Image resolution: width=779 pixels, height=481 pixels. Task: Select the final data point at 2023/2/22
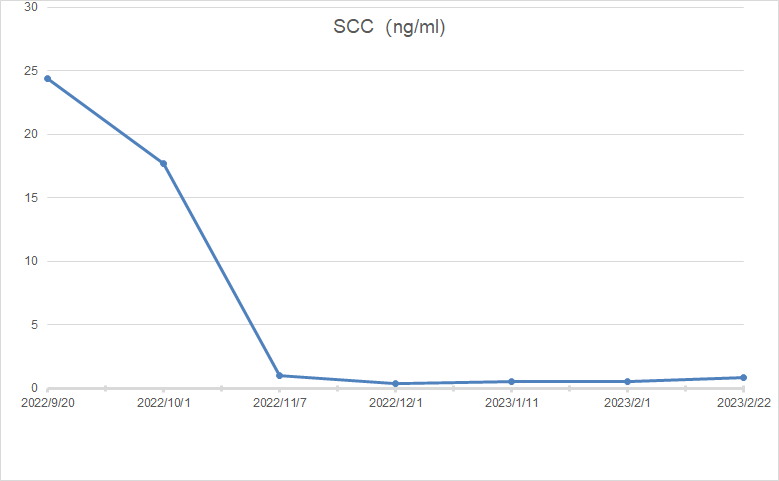pos(744,377)
